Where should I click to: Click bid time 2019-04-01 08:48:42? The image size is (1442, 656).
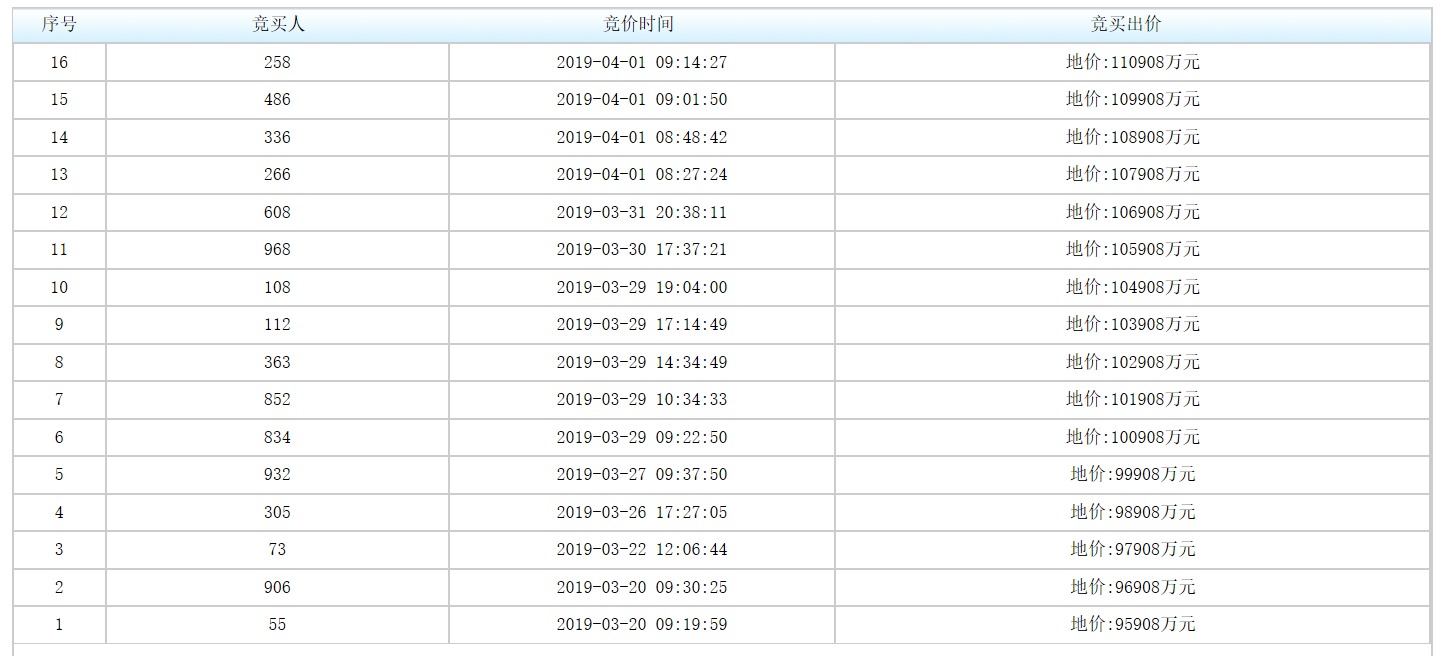click(641, 137)
